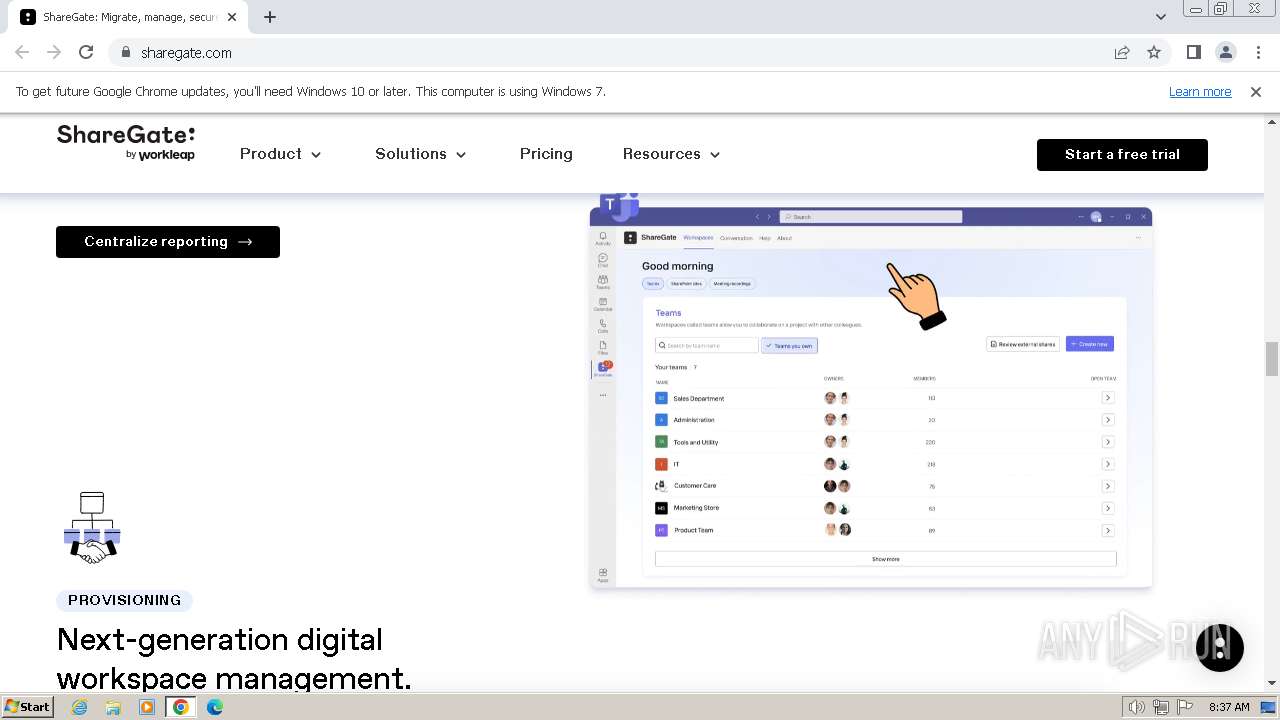This screenshot has height=720, width=1280.
Task: Click the PROVISIONING label badge
Action: click(125, 600)
